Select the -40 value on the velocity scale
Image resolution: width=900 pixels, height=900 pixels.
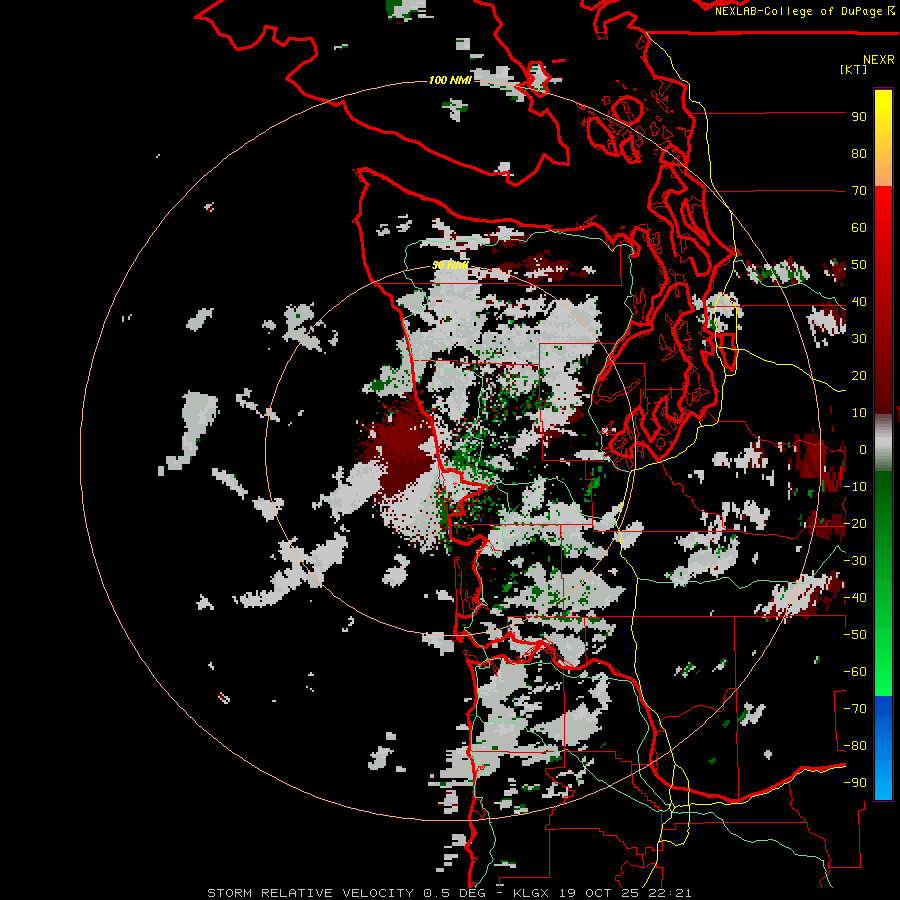[855, 598]
